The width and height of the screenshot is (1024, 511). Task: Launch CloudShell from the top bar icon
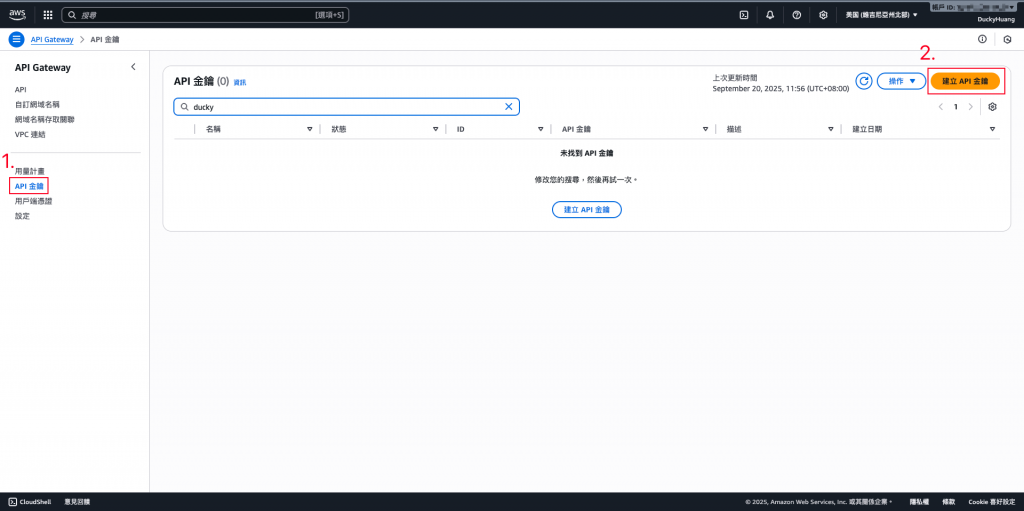click(x=743, y=14)
